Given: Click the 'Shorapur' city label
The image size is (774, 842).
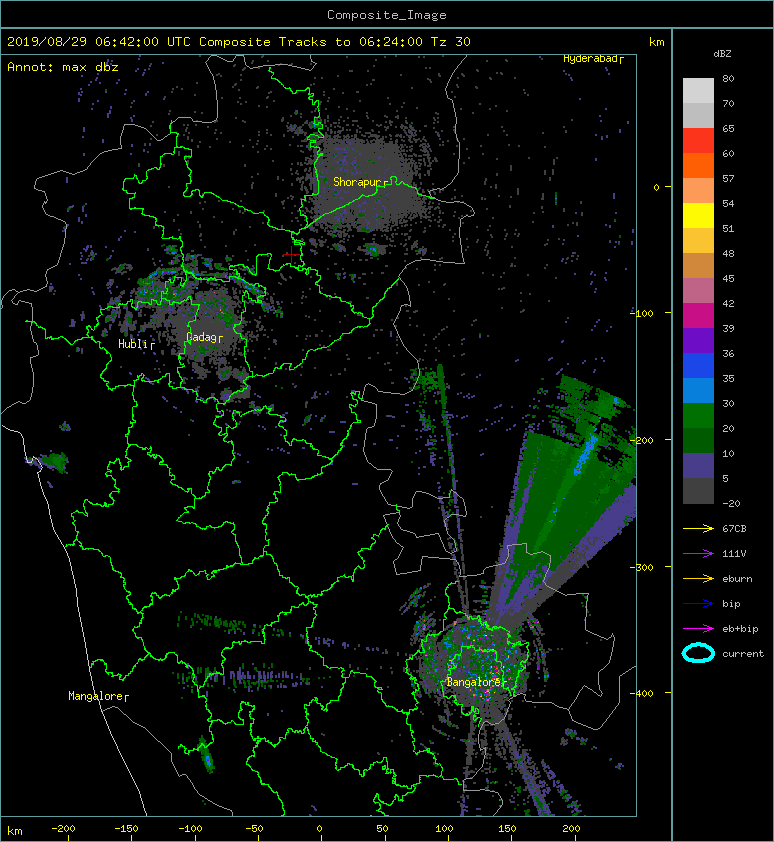Looking at the screenshot, I should pos(357,182).
